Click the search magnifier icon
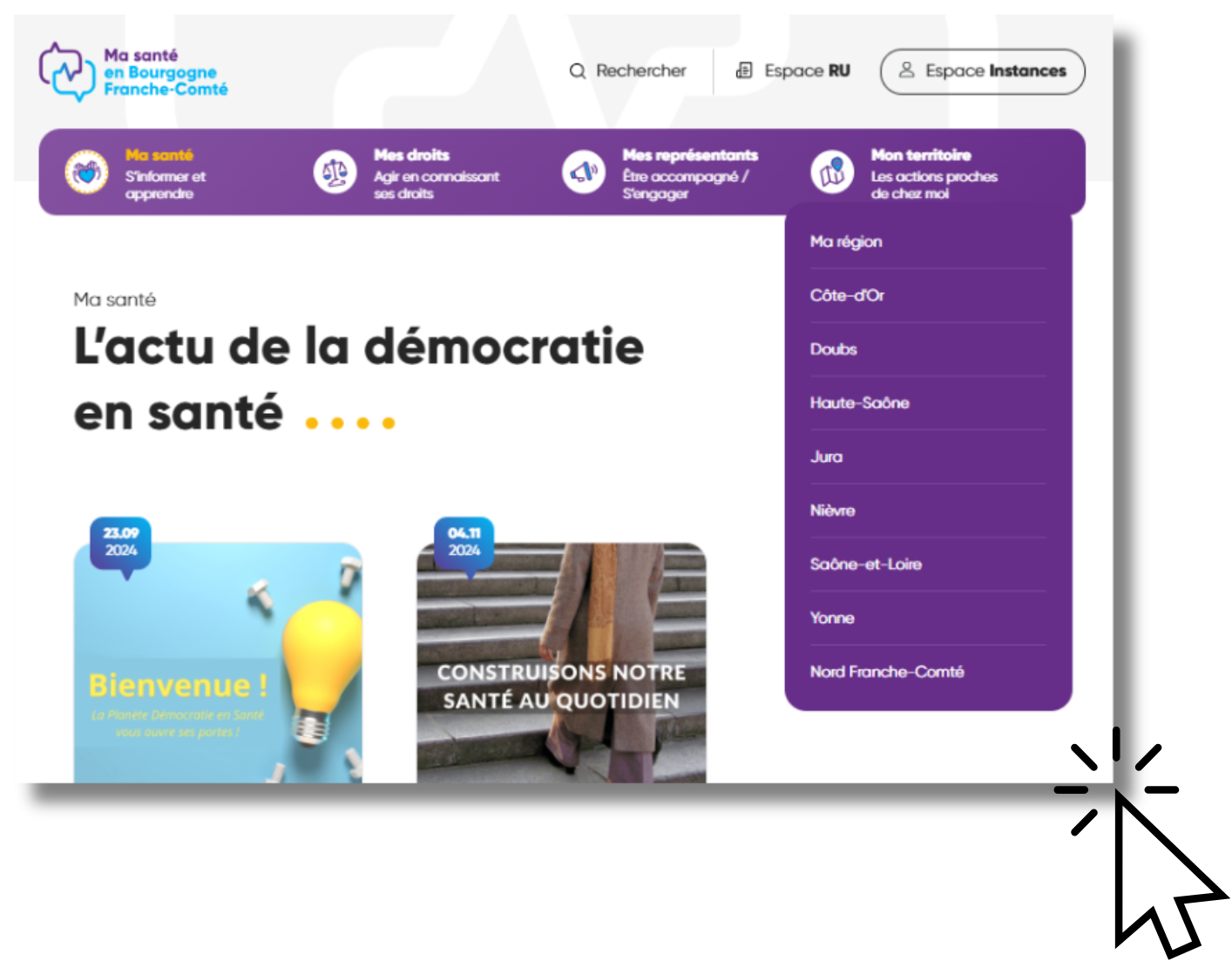 577,71
